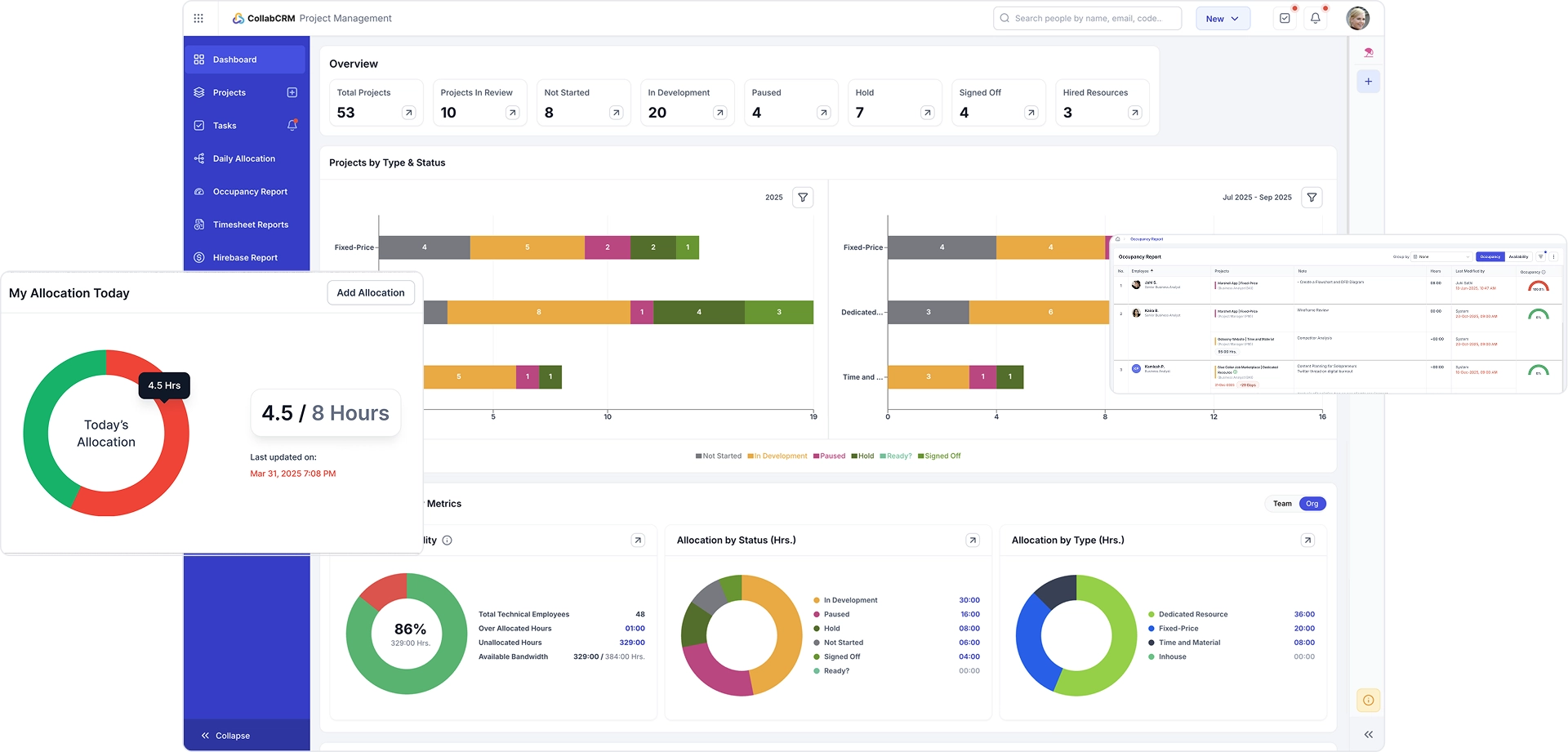Open the notifications bell
Screen dimensions: 1568x752
click(1315, 17)
